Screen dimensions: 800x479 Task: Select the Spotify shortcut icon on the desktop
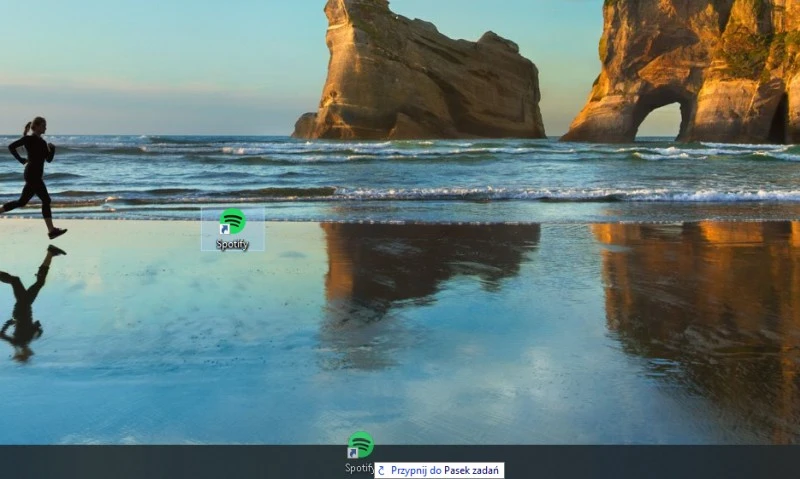pos(233,221)
